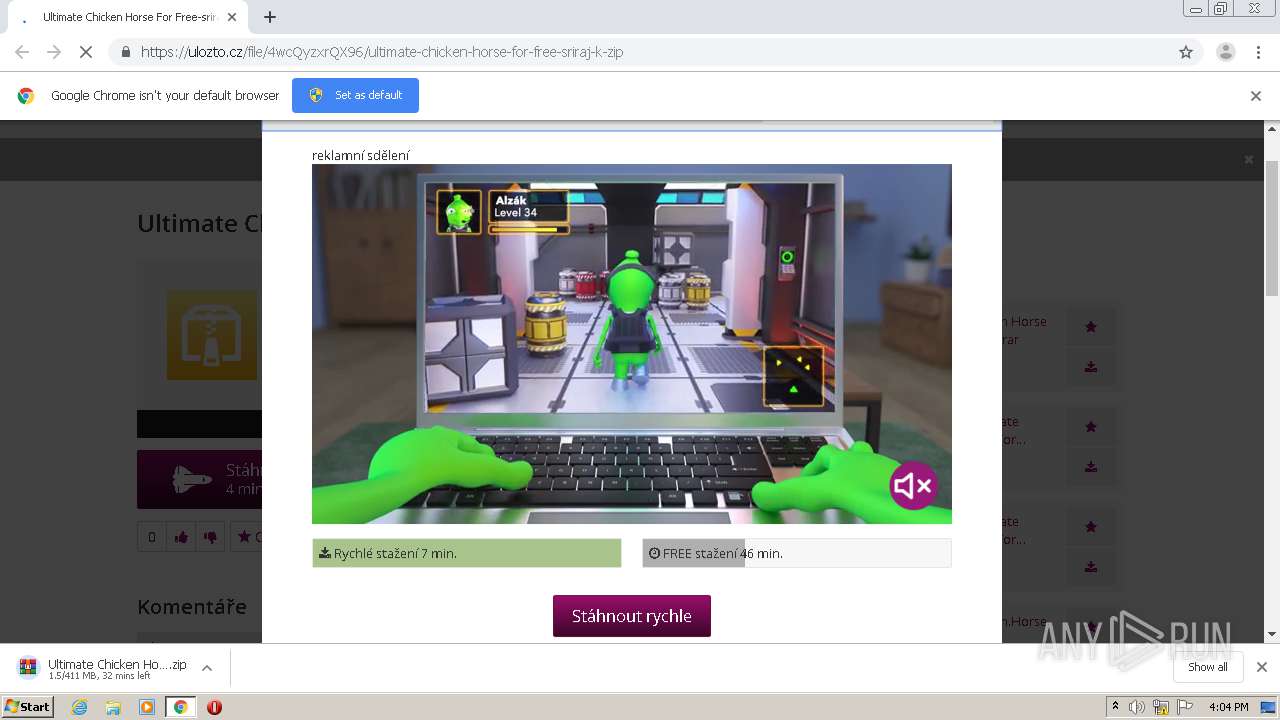The image size is (1280, 720).
Task: Open Windows Explorer folder from the taskbar
Action: pos(113,707)
